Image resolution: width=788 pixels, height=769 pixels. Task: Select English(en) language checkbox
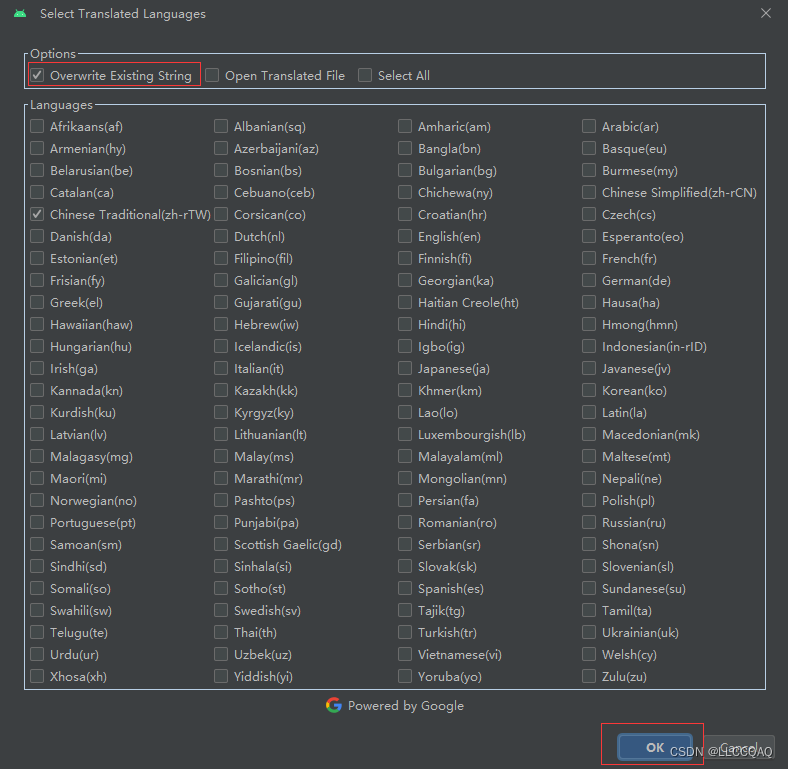point(405,236)
